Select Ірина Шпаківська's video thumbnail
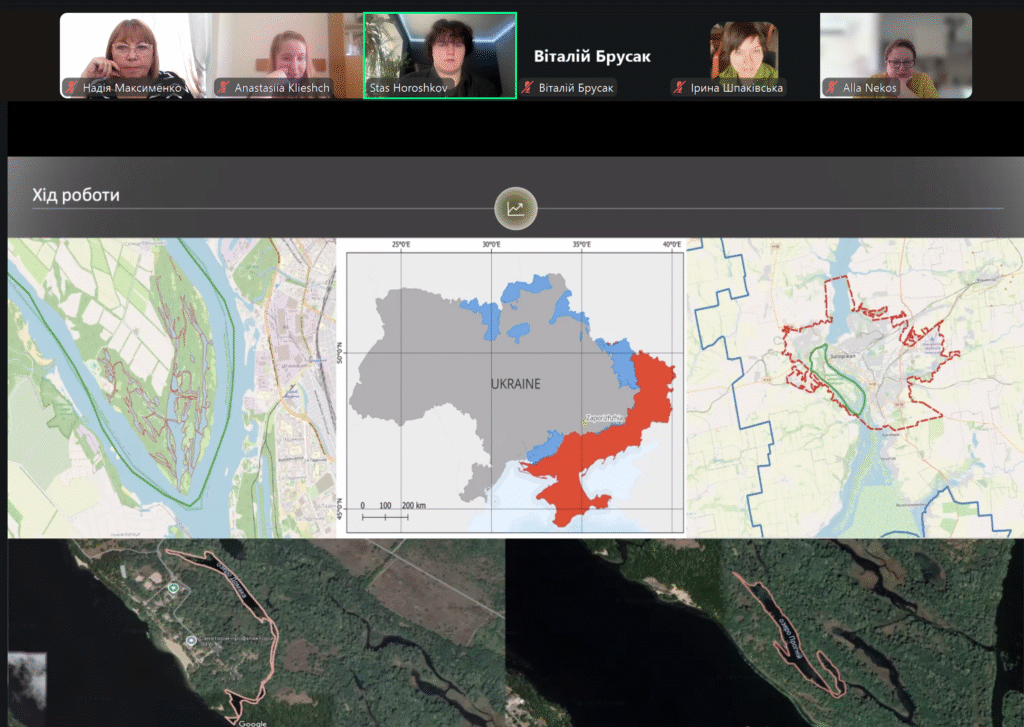The width and height of the screenshot is (1024, 727). (744, 48)
